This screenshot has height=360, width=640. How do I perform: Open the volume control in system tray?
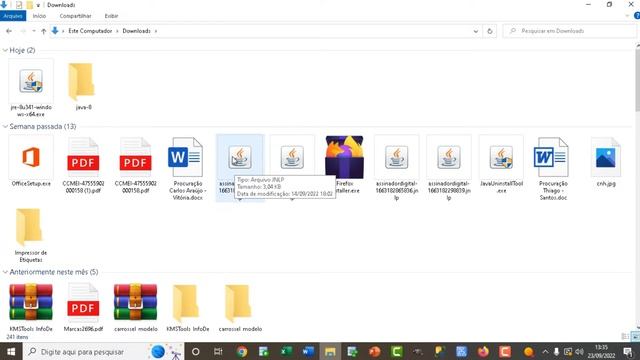(579, 351)
